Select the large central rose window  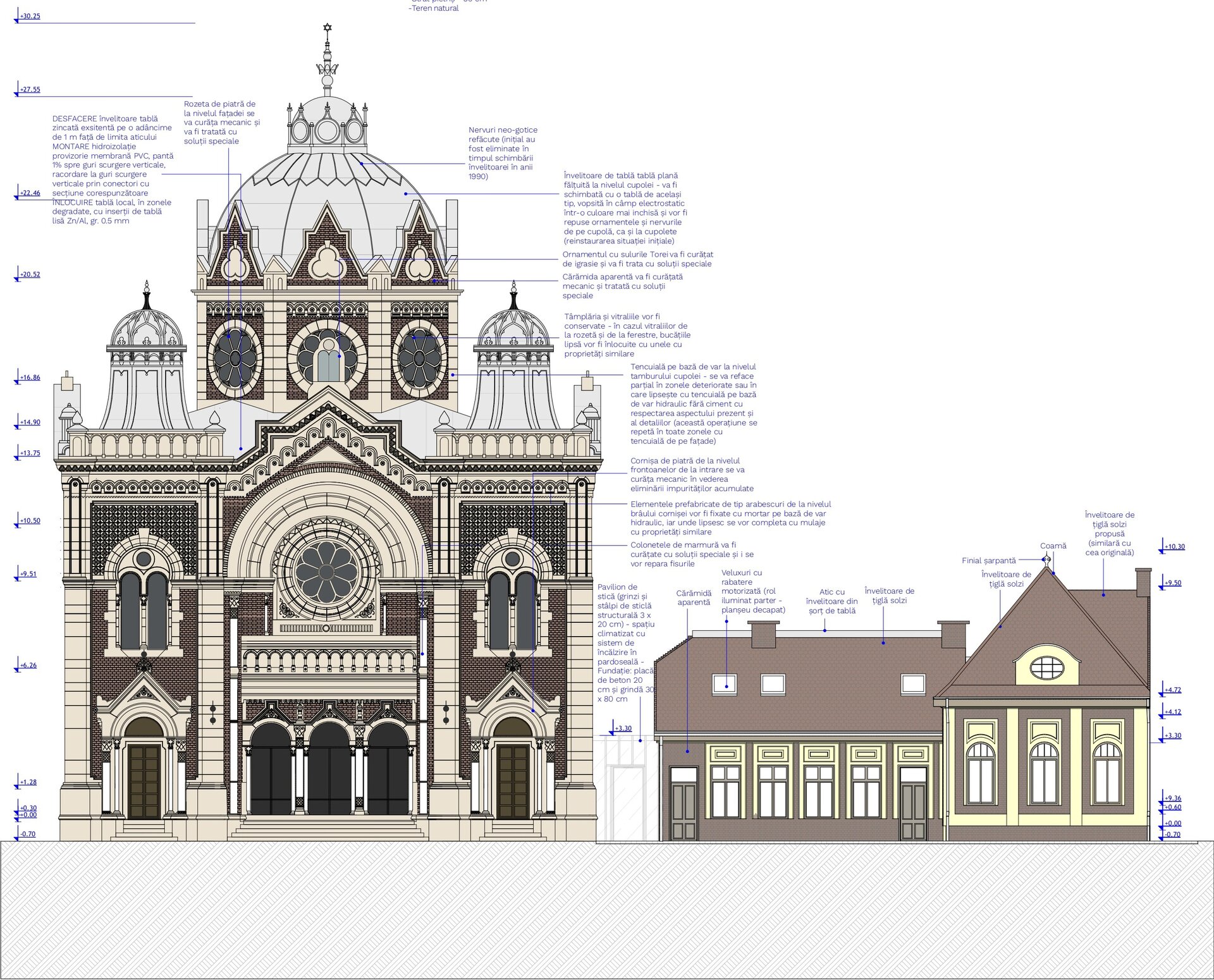click(326, 572)
